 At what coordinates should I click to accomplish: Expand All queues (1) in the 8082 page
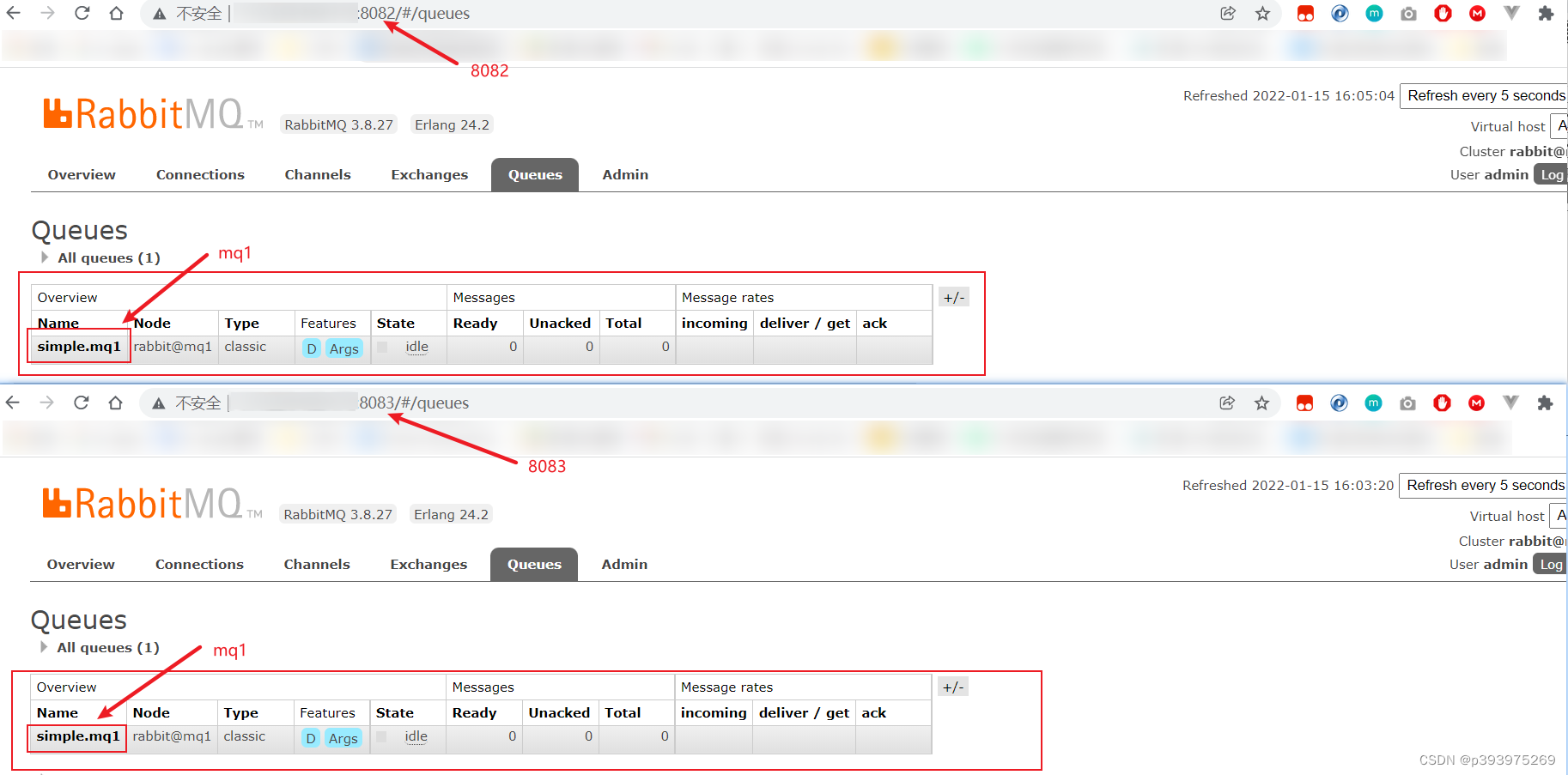[100, 258]
